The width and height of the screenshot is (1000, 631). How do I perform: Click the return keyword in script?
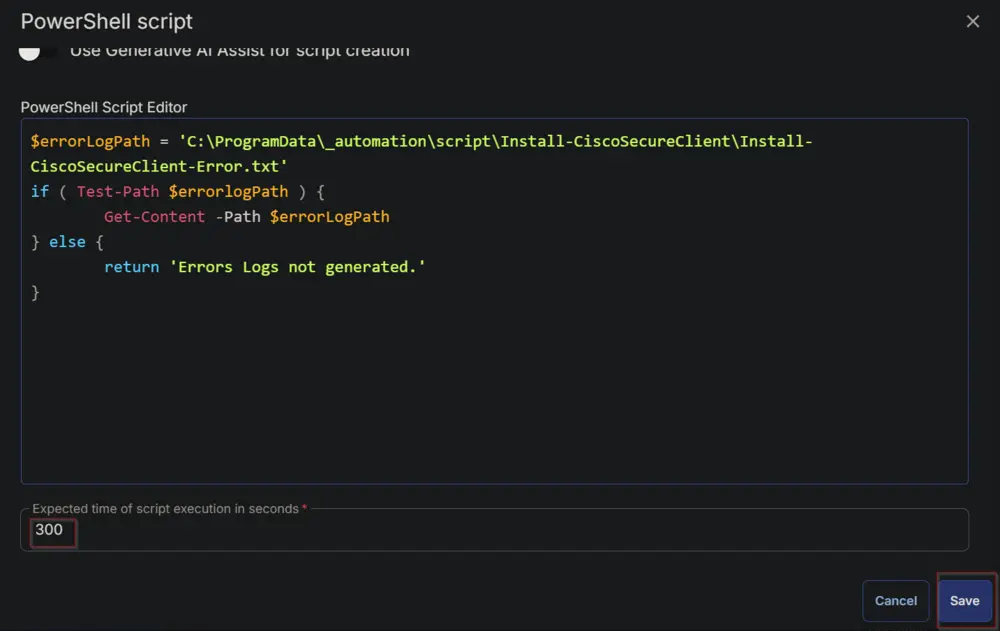point(131,267)
